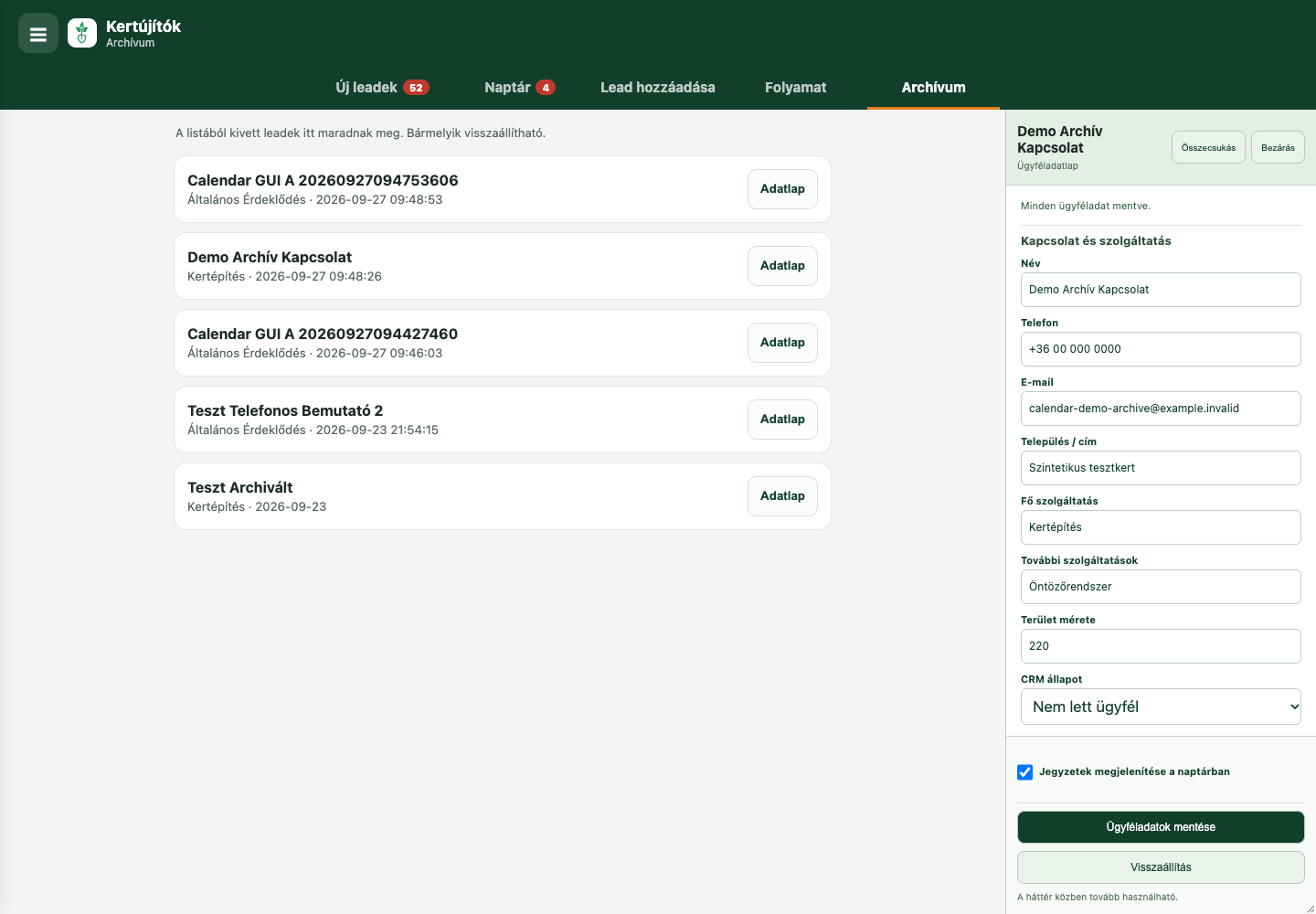The width and height of the screenshot is (1316, 914).
Task: Open the Folyamat tab
Action: [x=795, y=88]
